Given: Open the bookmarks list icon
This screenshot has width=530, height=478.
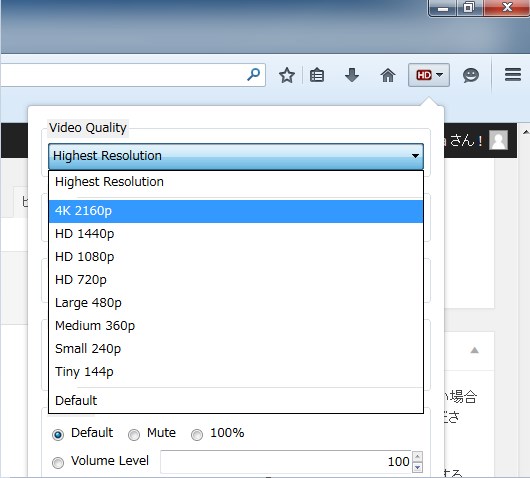Looking at the screenshot, I should coord(317,75).
